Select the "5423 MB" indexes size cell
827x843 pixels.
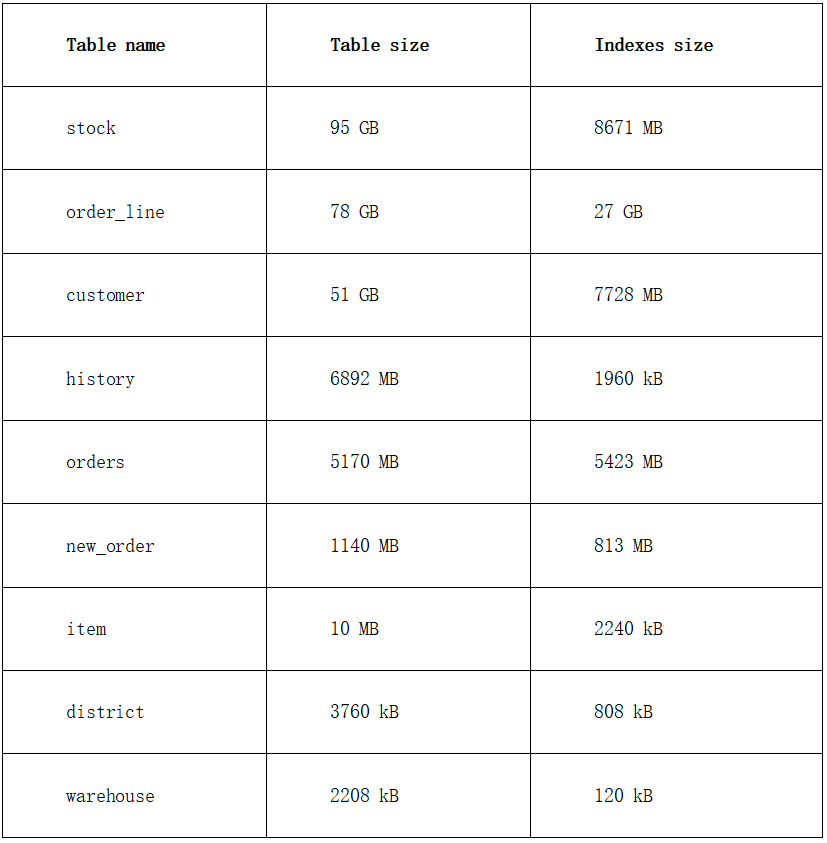(629, 462)
